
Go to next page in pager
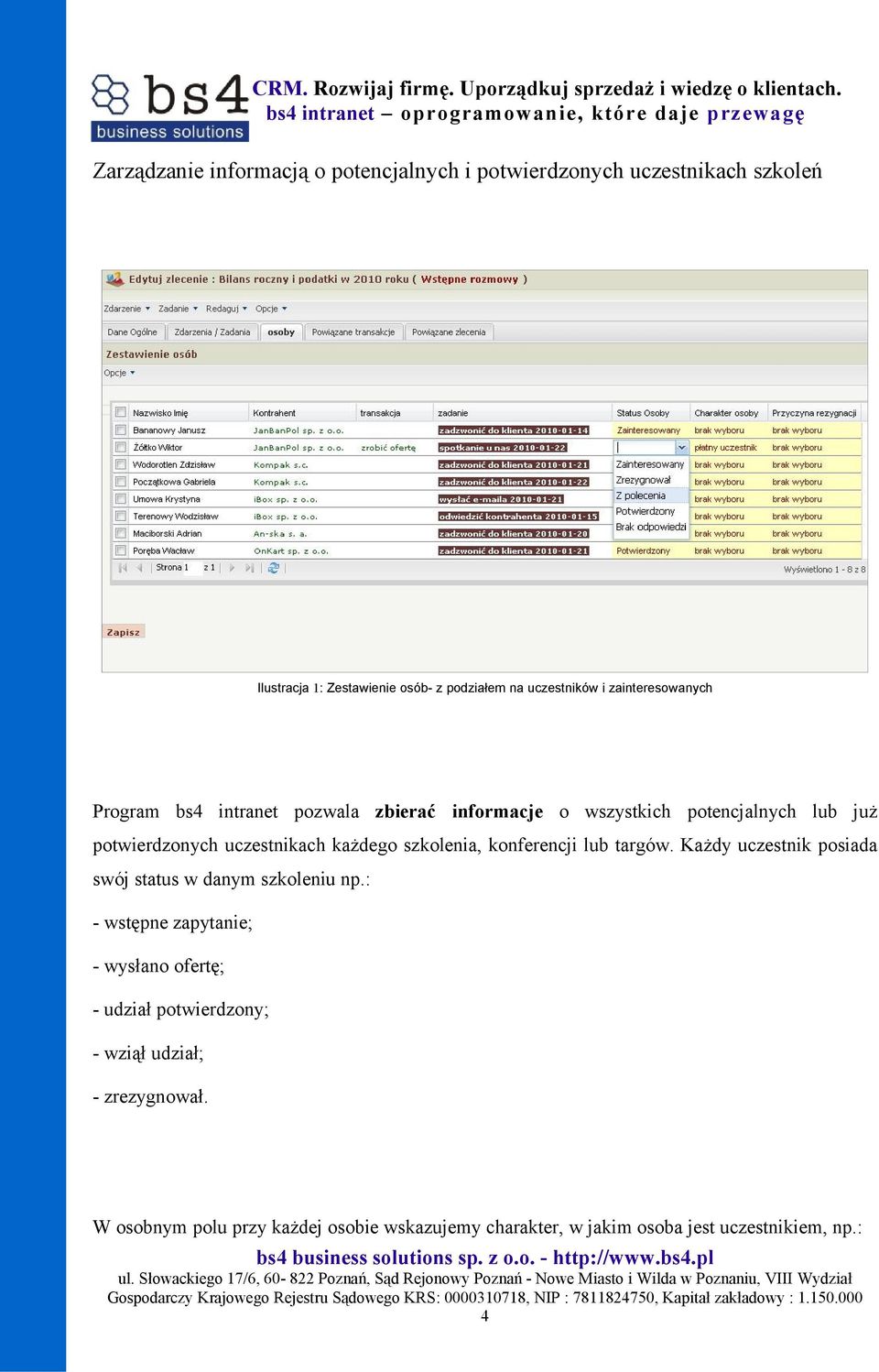point(232,568)
